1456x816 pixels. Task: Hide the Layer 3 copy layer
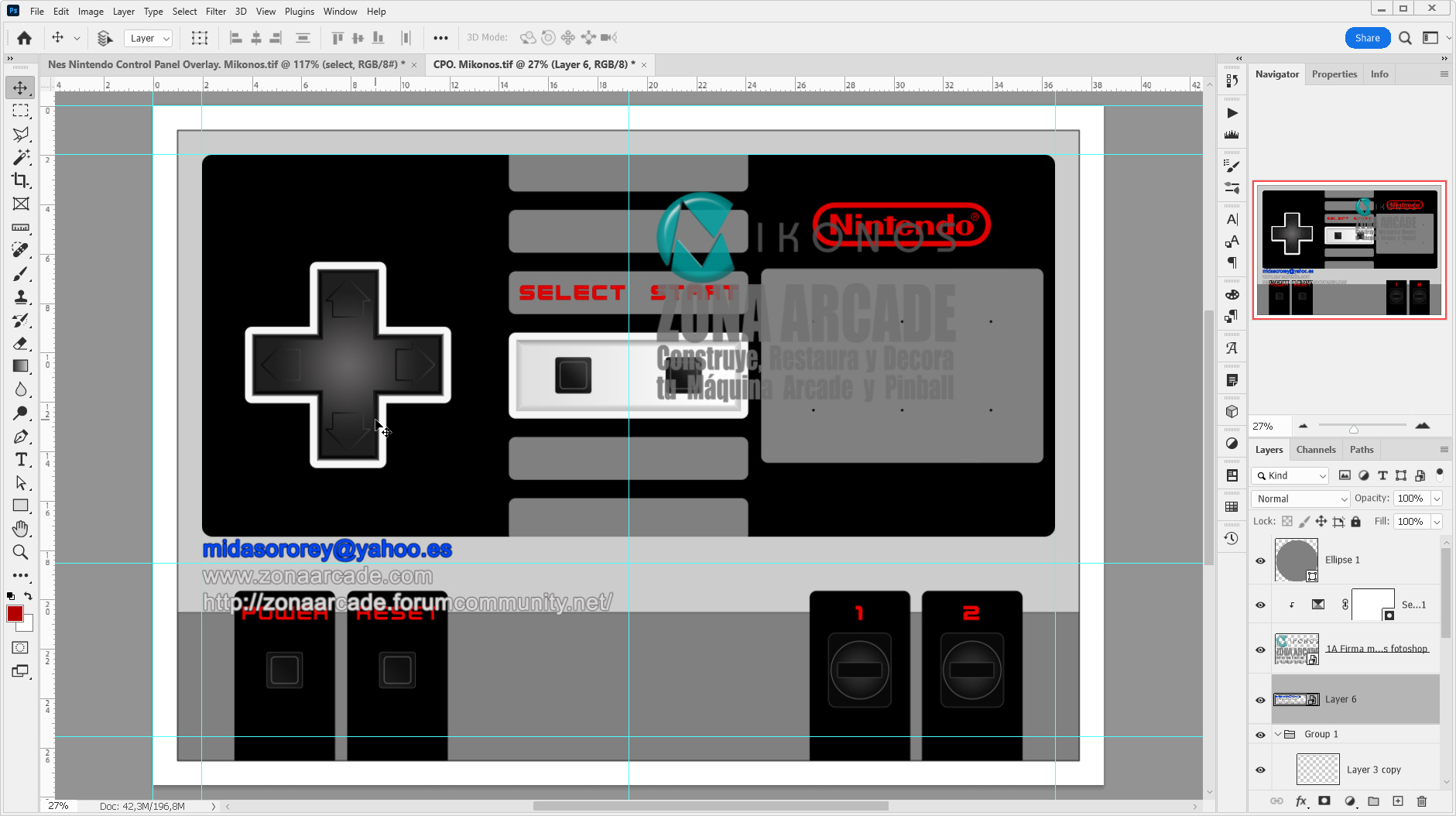point(1260,769)
